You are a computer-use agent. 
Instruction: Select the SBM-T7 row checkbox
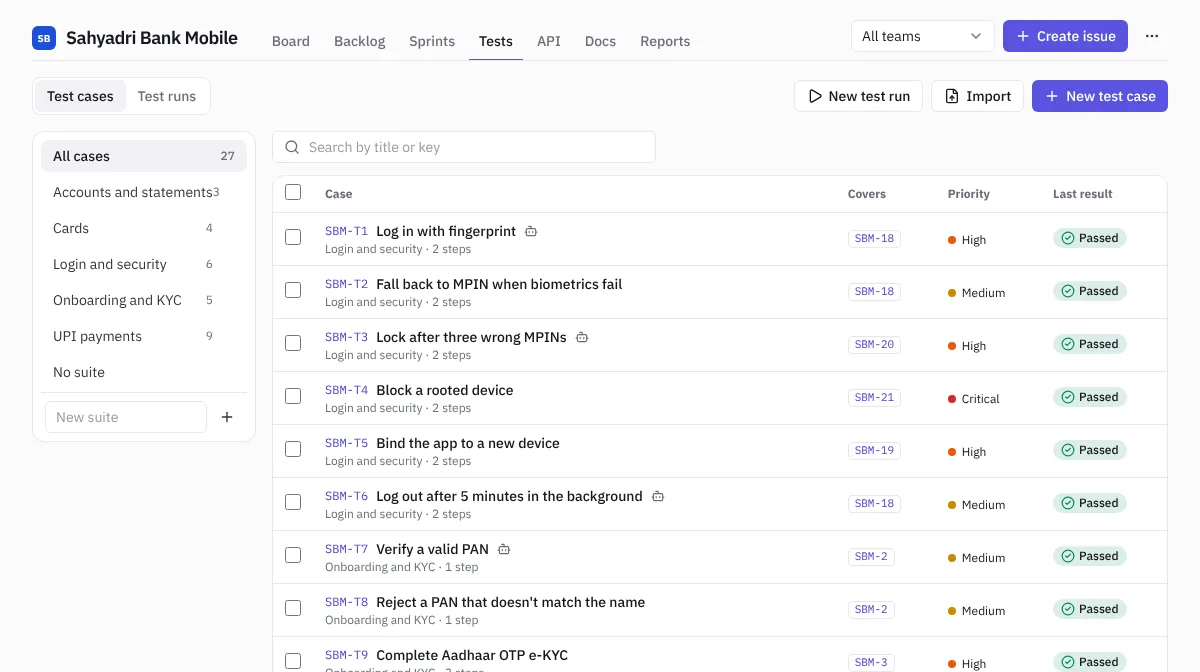[293, 555]
